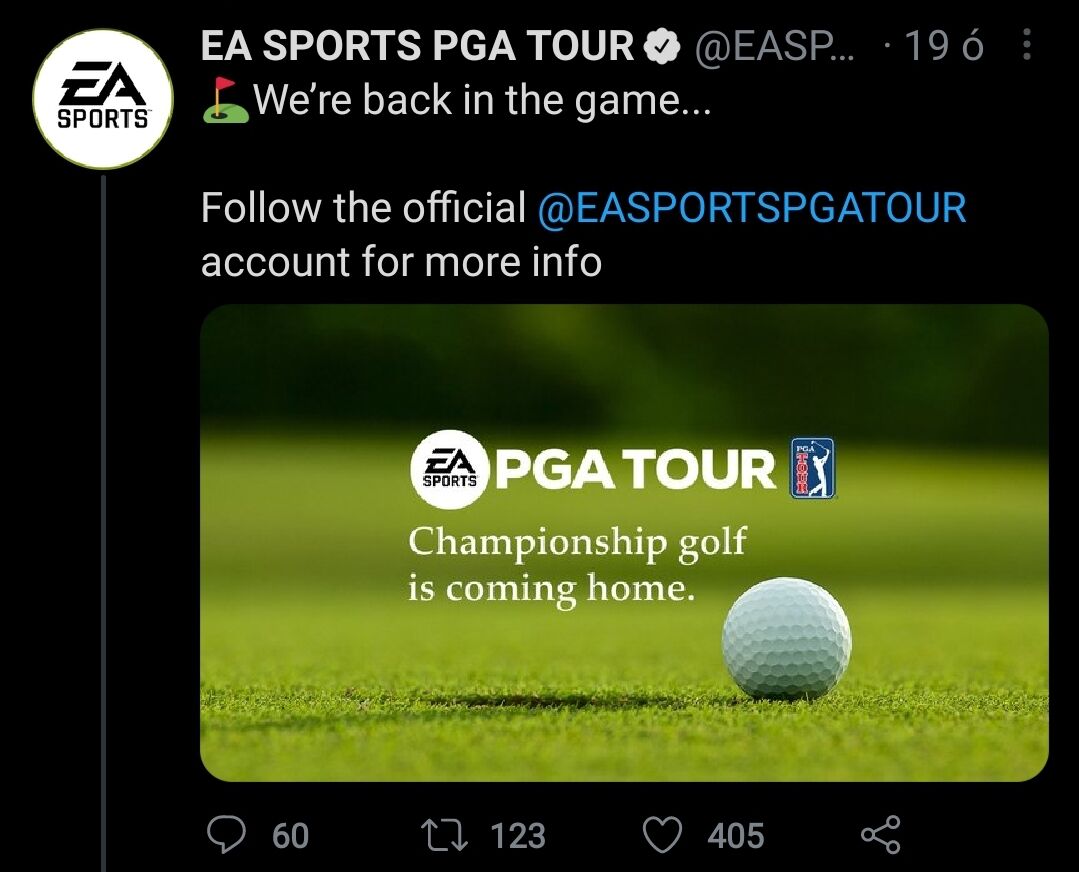The height and width of the screenshot is (872, 1079).
Task: Click the EA SPORTS PGA TOUR account name
Action: [x=417, y=46]
